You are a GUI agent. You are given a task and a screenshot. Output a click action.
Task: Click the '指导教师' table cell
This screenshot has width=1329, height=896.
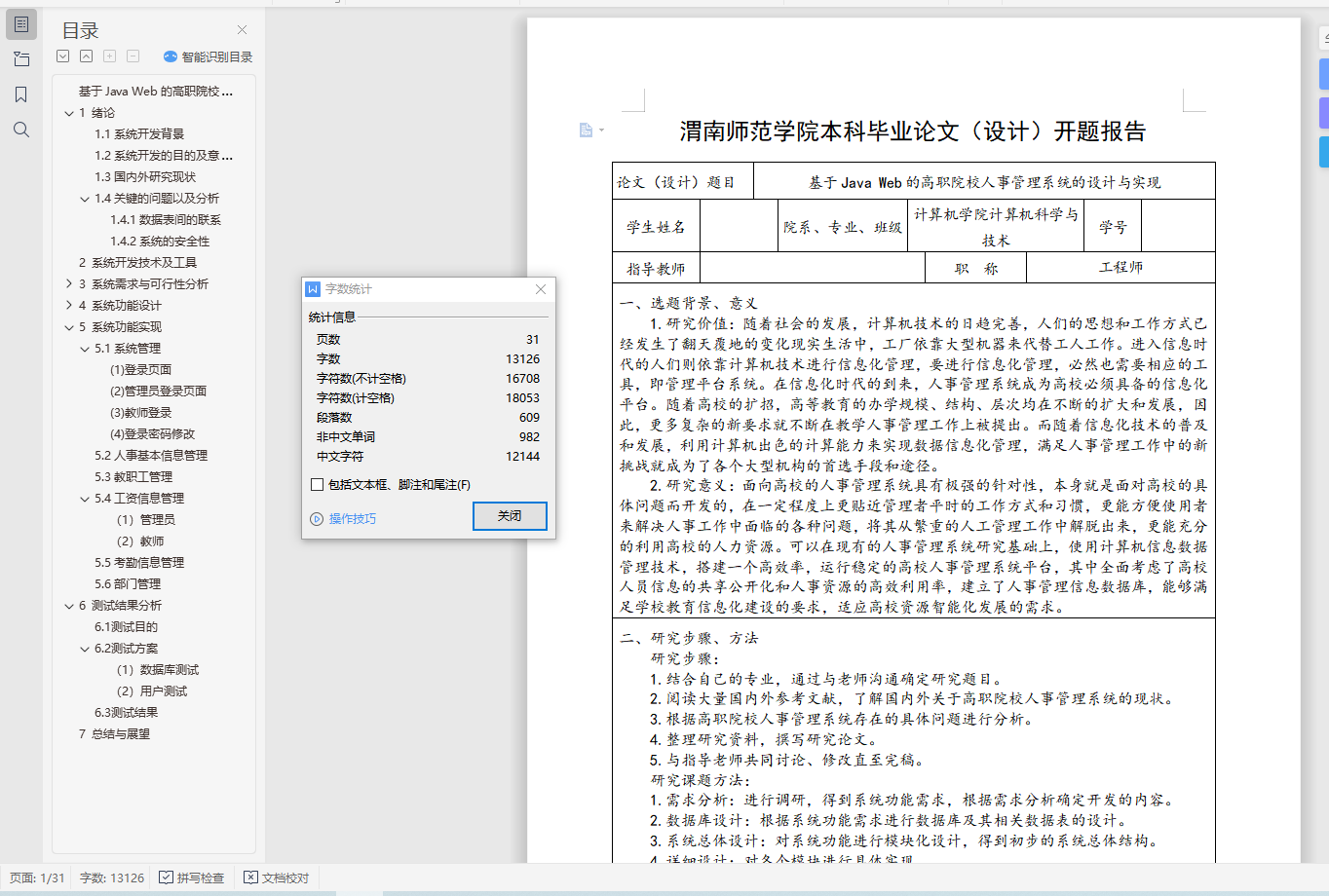pos(656,269)
